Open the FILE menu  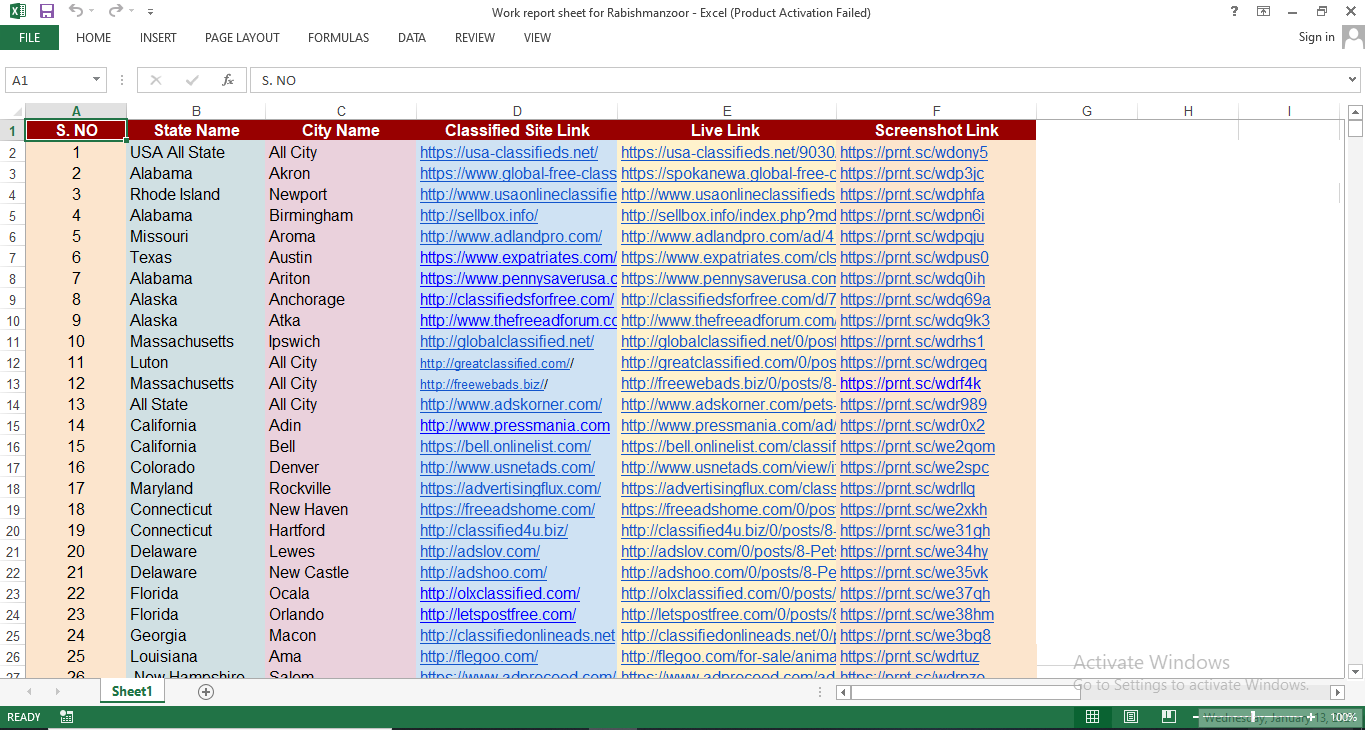click(30, 38)
